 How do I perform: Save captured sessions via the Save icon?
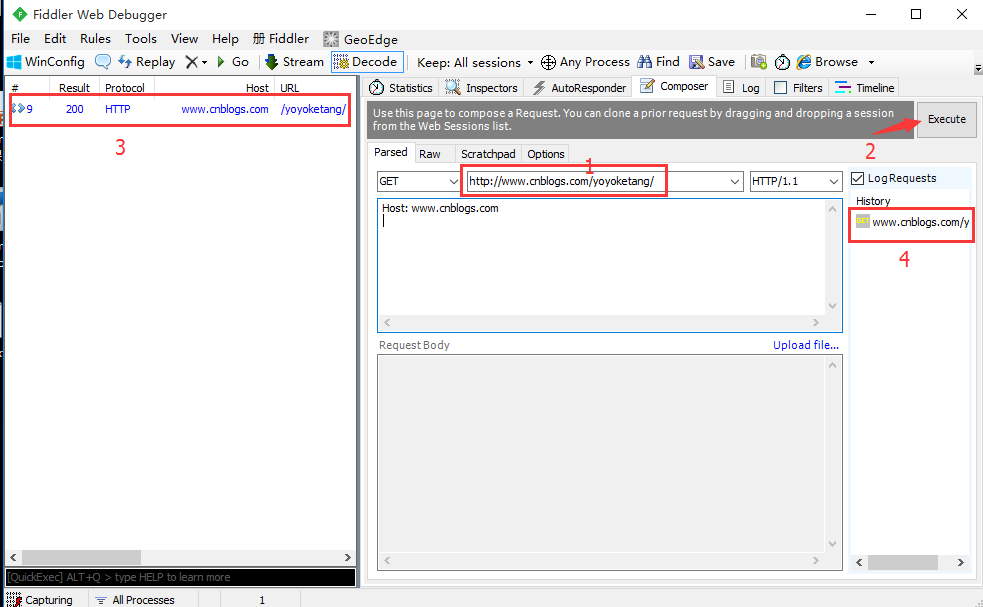coord(711,61)
